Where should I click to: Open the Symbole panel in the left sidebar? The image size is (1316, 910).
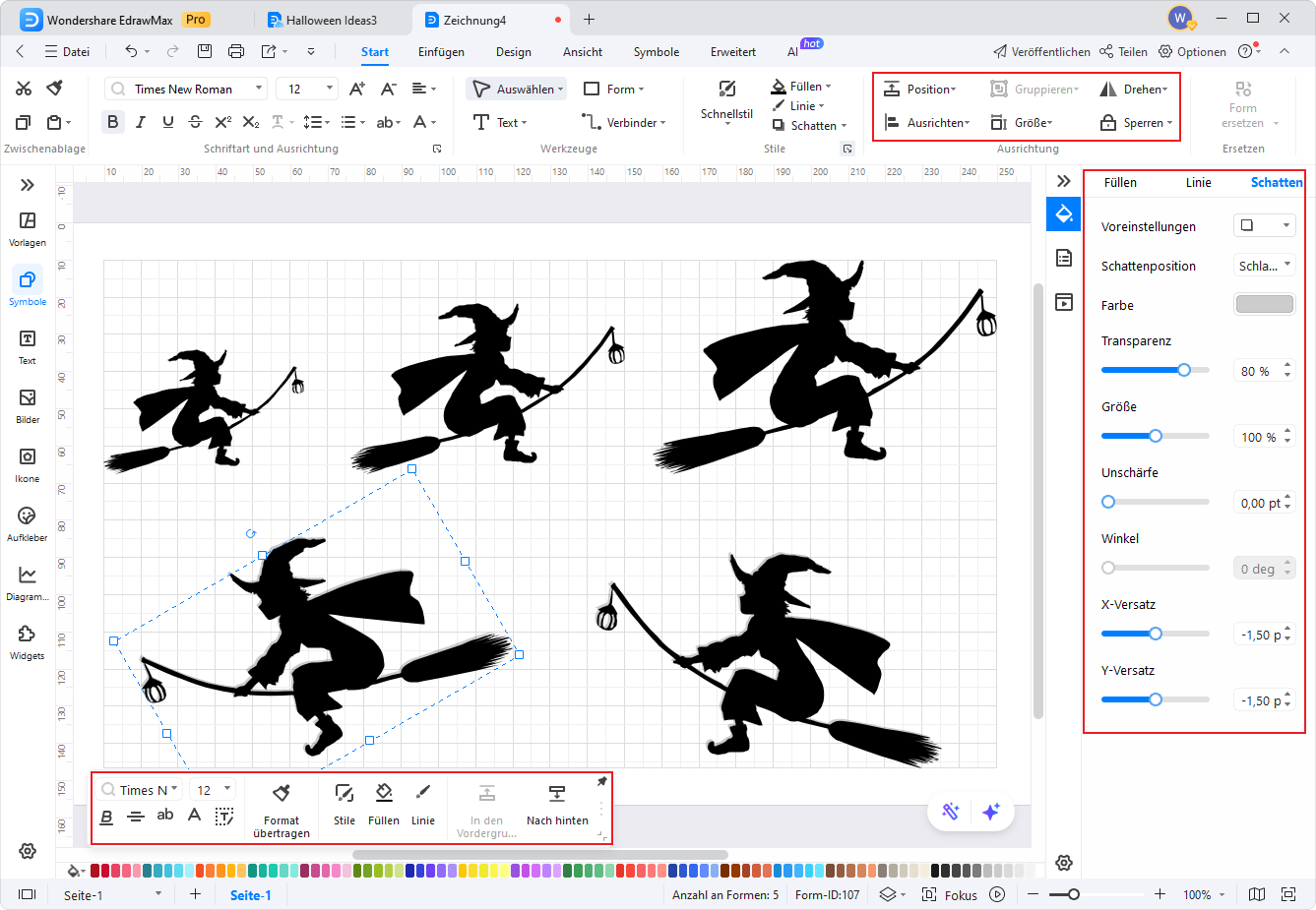point(27,286)
